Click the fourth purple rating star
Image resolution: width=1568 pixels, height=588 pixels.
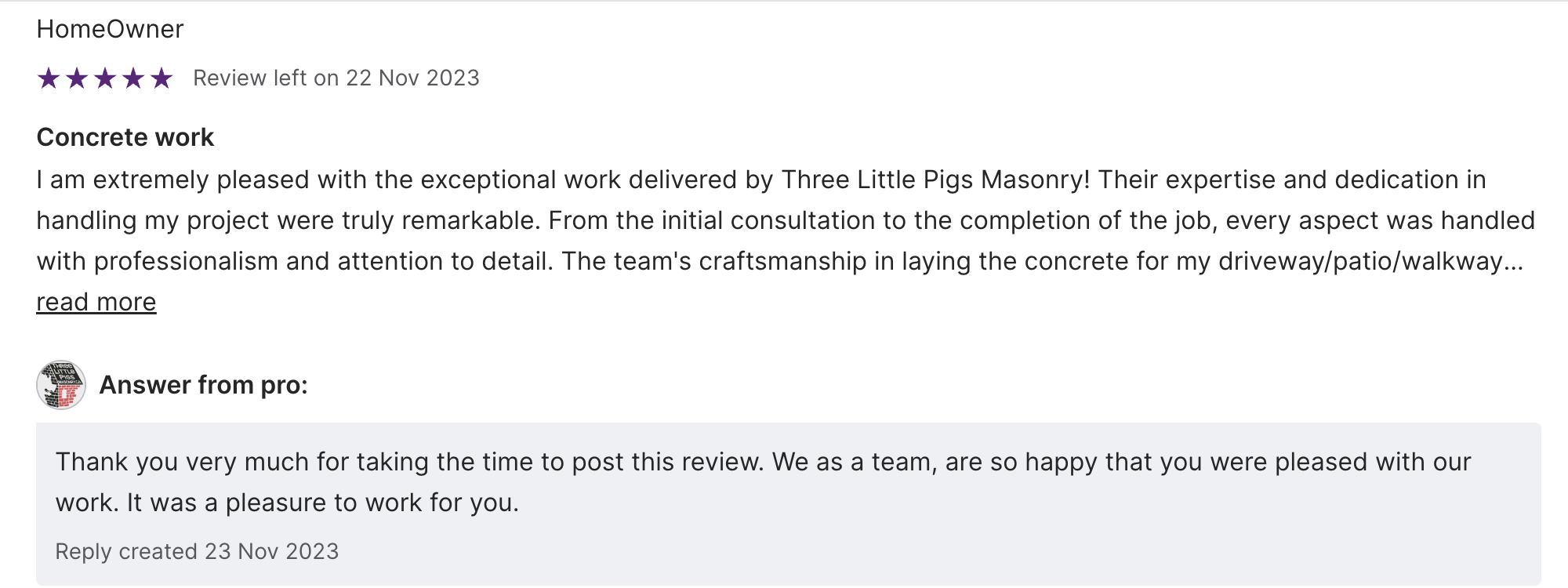click(x=133, y=78)
